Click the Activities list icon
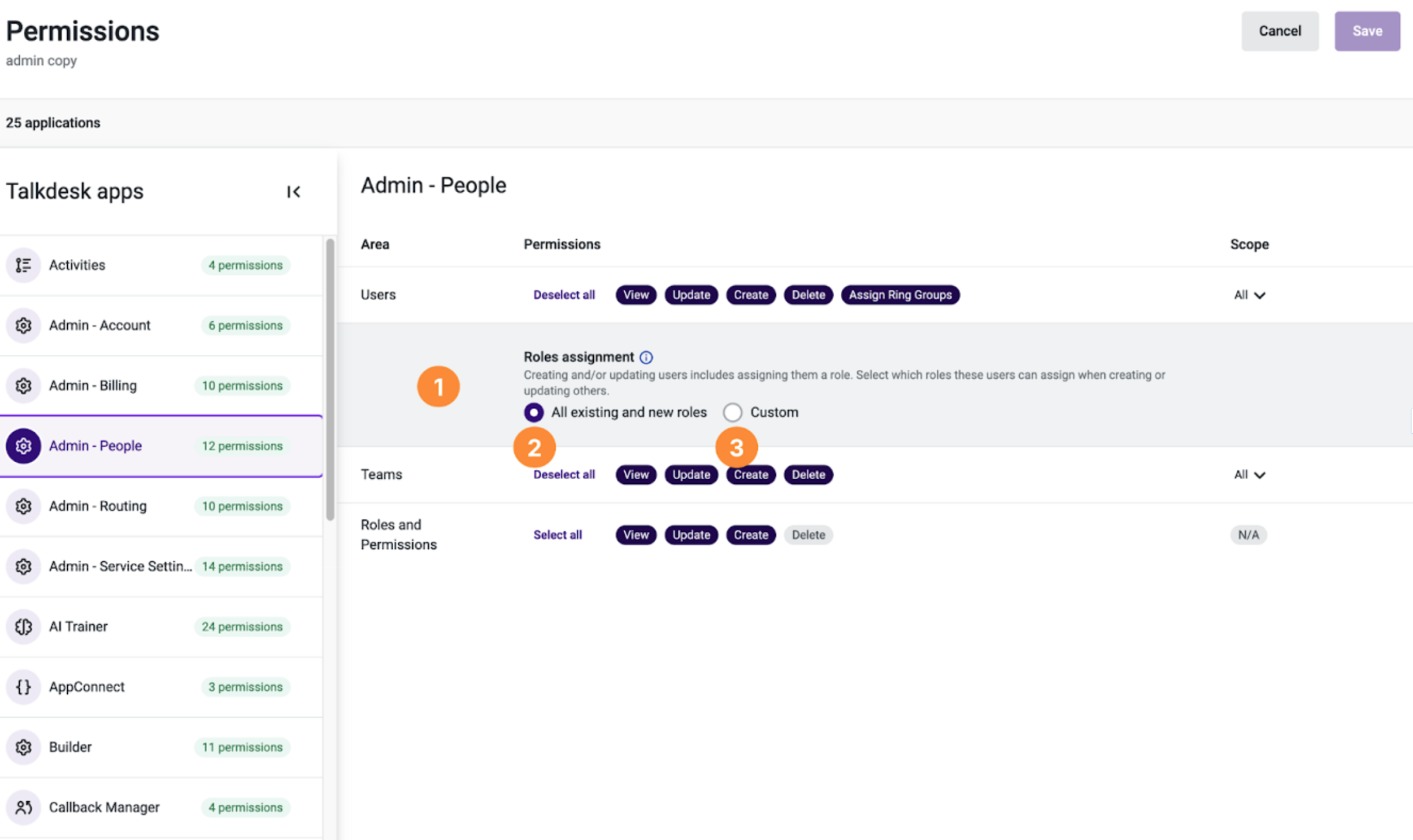Viewport: 1413px width, 840px height. (x=24, y=265)
